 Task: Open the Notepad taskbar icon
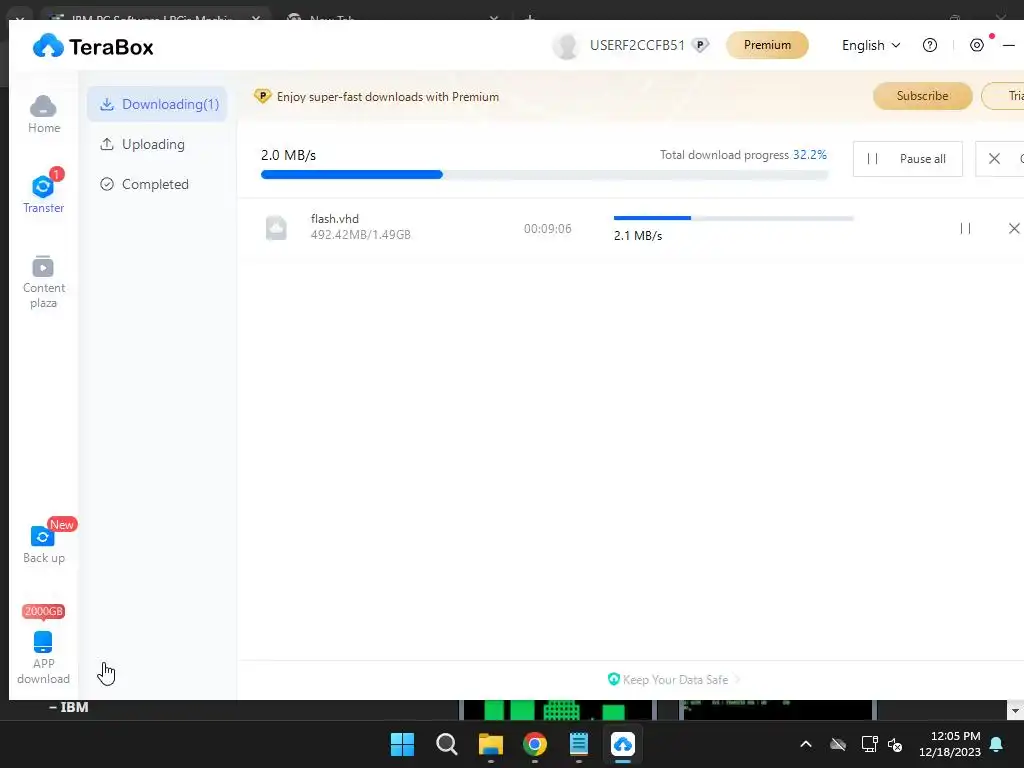point(579,744)
